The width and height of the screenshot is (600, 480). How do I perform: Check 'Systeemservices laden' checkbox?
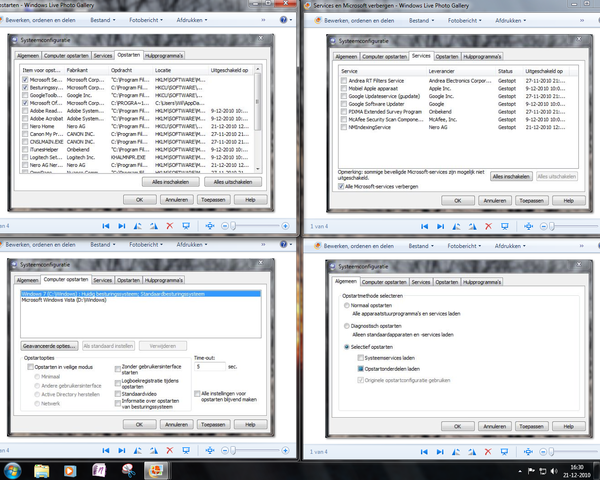coord(360,358)
